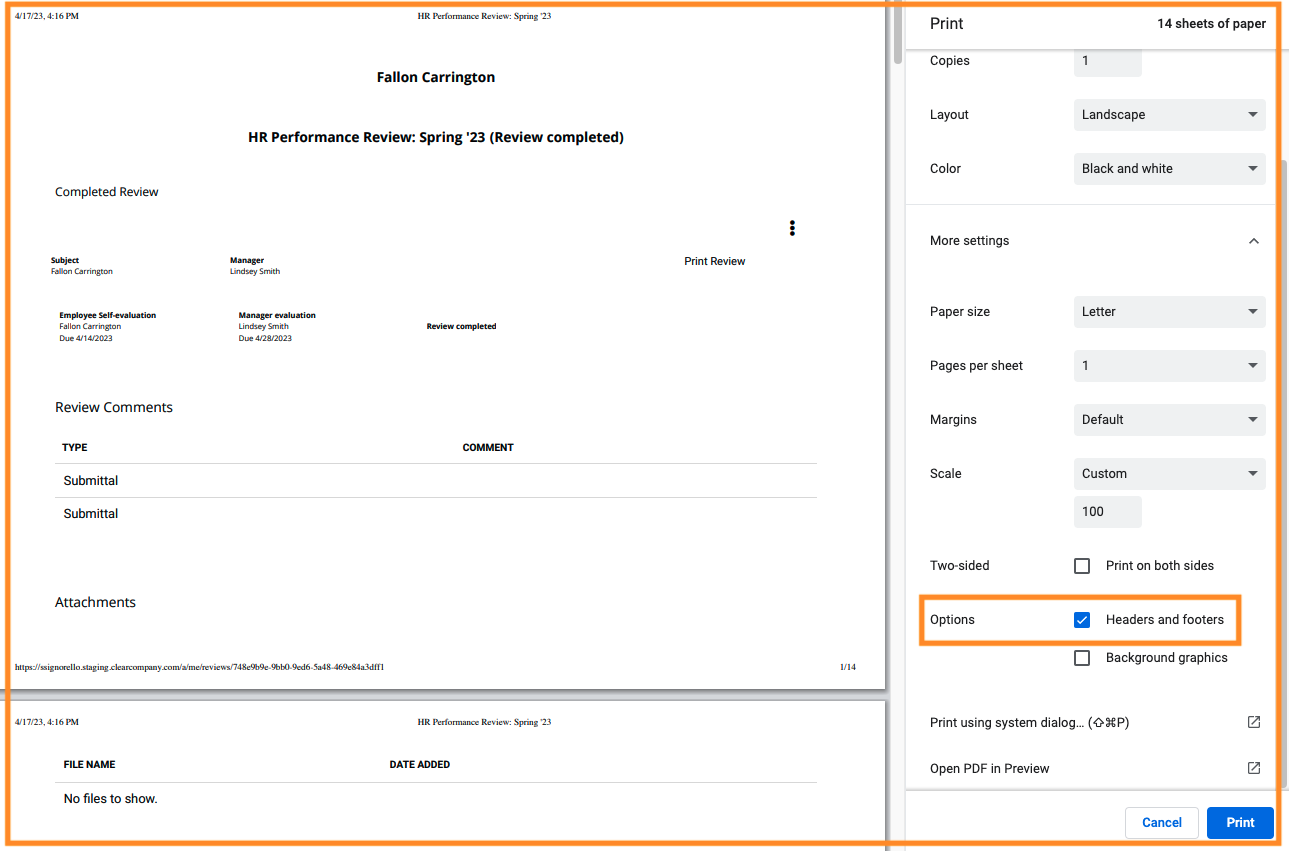Click the first Submittal row
The width and height of the screenshot is (1289, 851).
click(436, 481)
